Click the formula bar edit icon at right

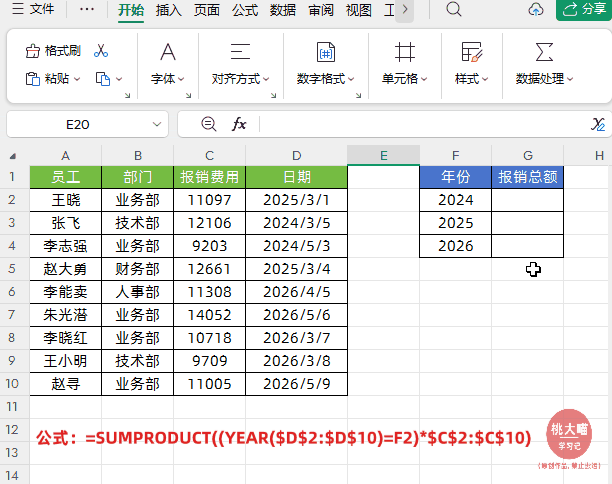598,125
